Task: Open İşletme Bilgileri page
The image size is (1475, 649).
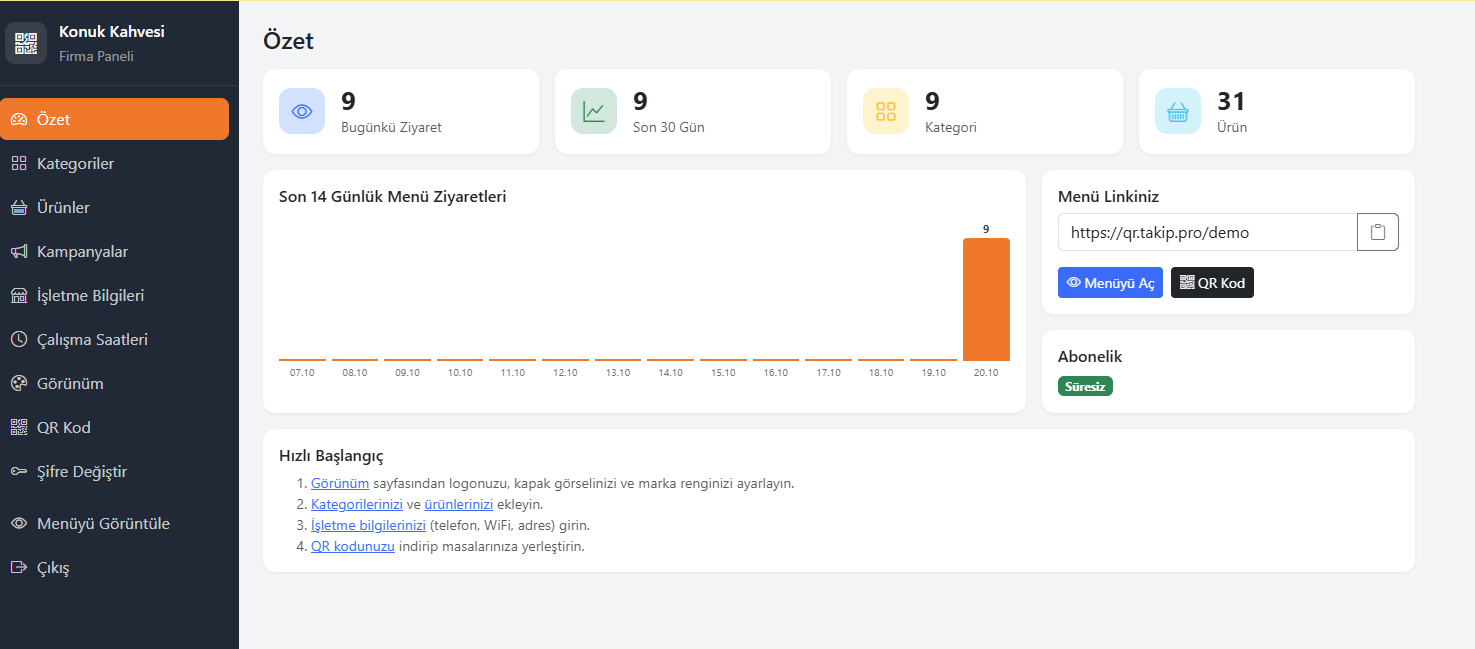Action: [114, 295]
